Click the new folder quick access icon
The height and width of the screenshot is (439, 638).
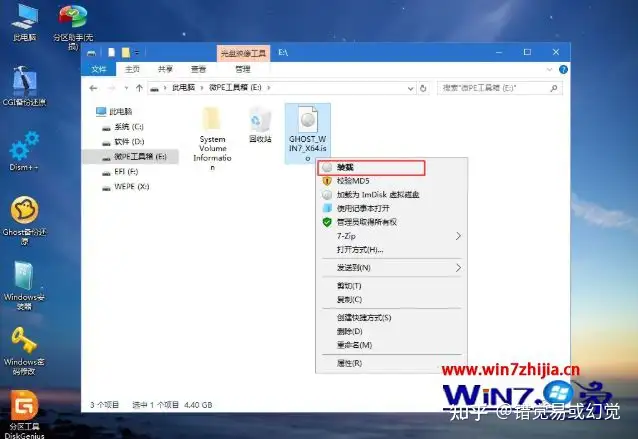point(126,52)
